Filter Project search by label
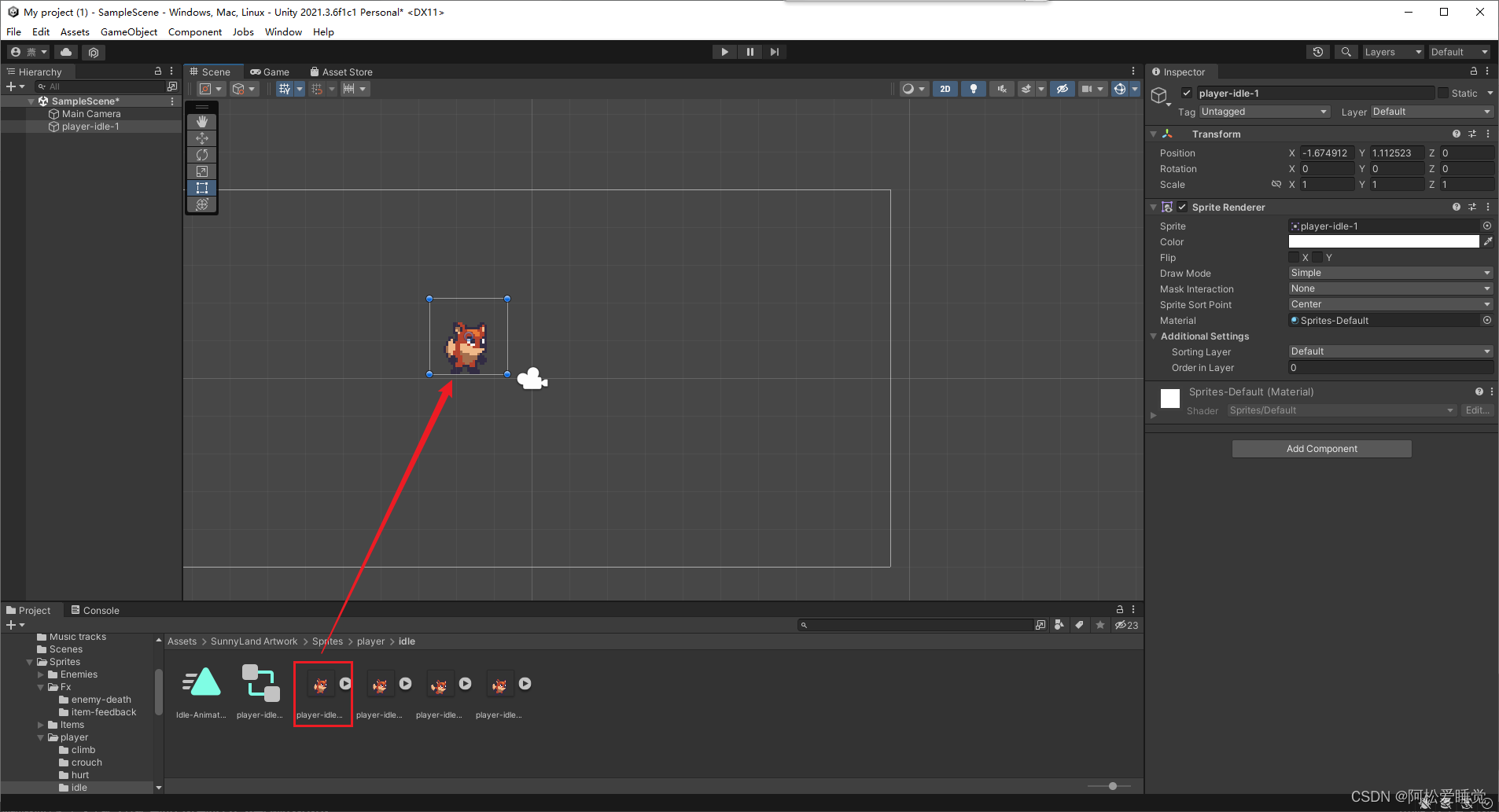 point(1080,626)
